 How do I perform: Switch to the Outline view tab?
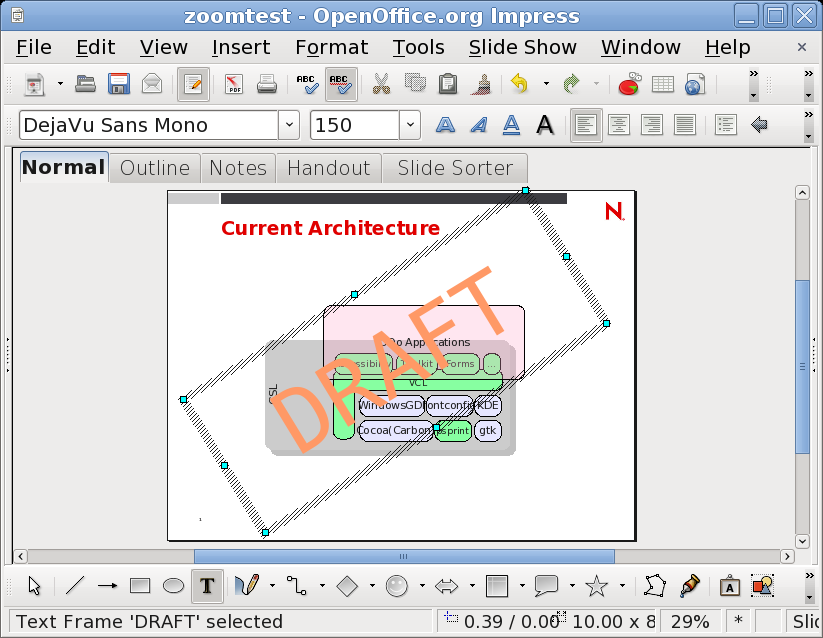155,168
